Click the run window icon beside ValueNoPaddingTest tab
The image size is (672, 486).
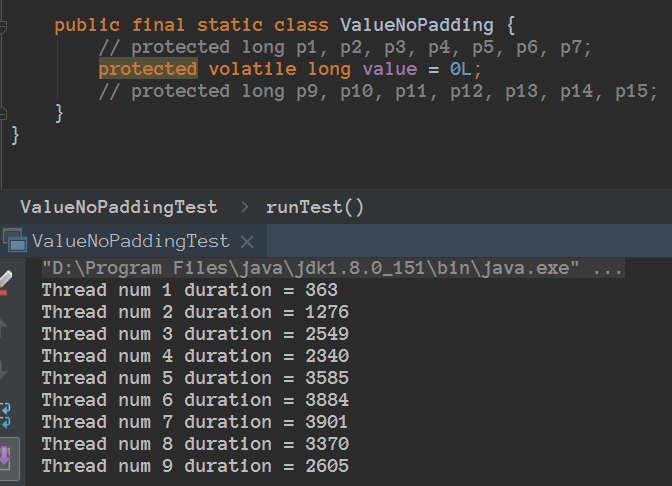14,240
